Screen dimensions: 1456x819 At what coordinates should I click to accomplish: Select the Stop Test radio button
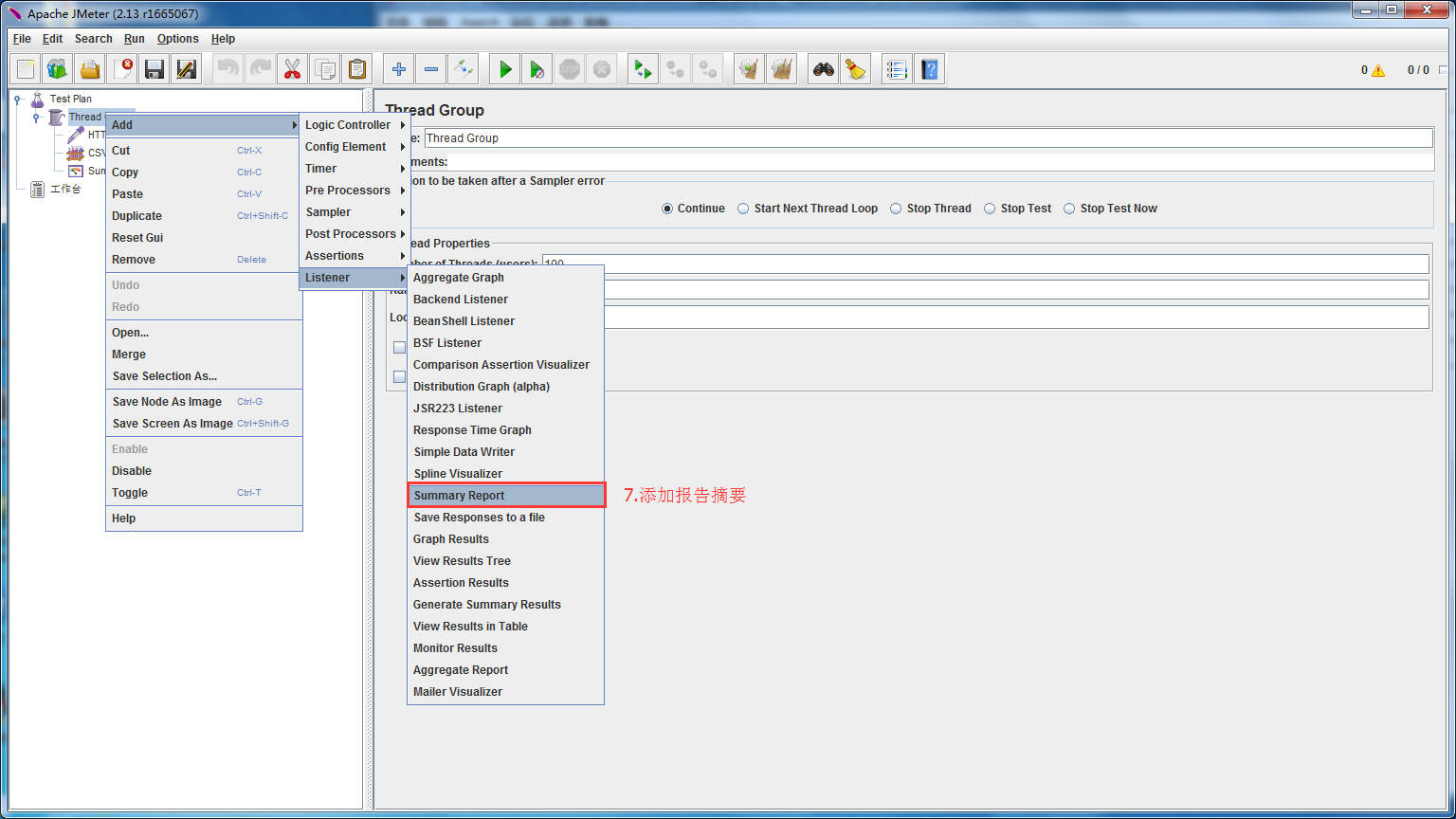point(990,209)
